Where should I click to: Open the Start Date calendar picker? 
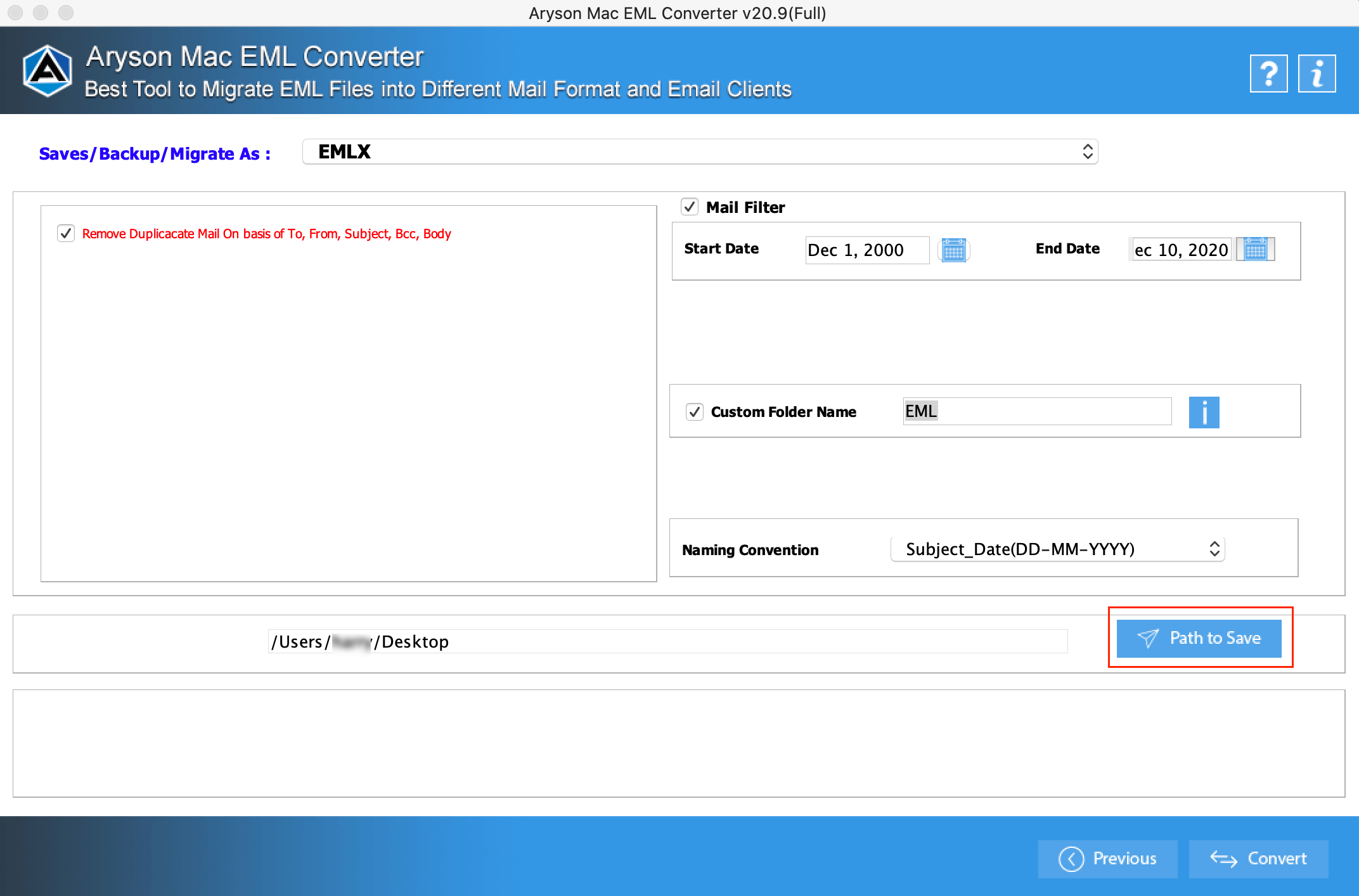click(x=954, y=250)
